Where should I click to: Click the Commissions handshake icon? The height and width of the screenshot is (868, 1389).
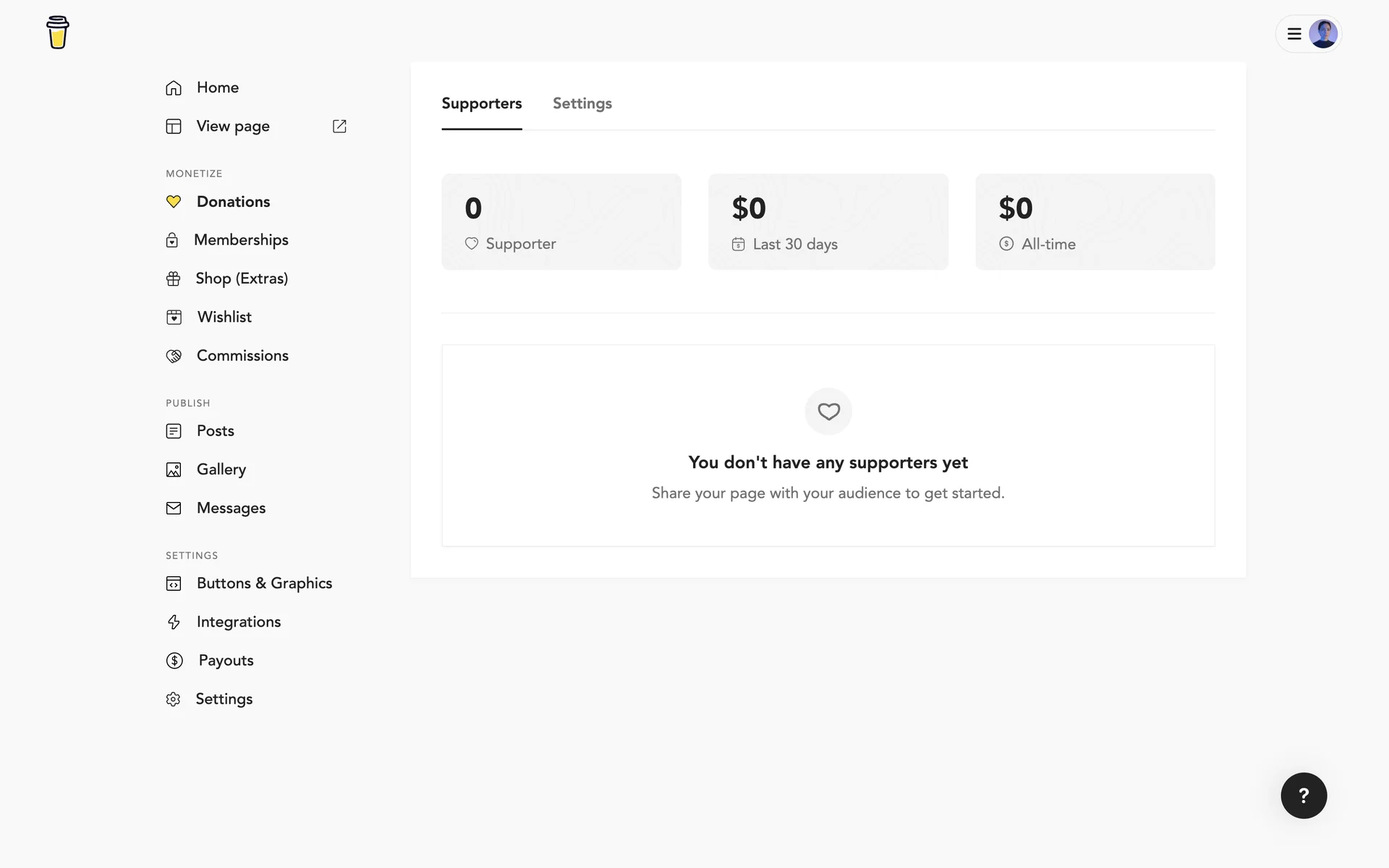[x=174, y=356]
